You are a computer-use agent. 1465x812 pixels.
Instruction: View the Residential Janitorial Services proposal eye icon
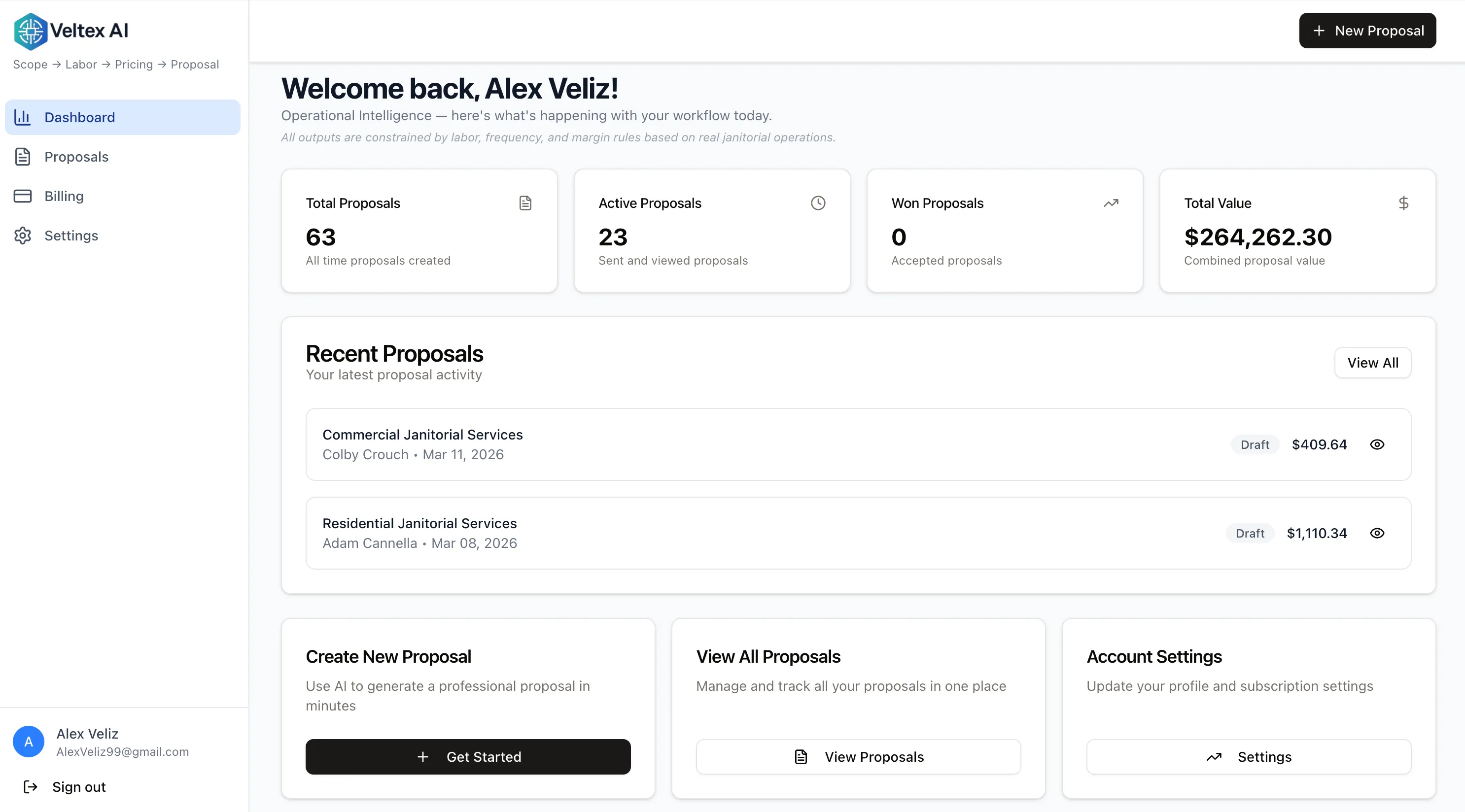[x=1377, y=534]
